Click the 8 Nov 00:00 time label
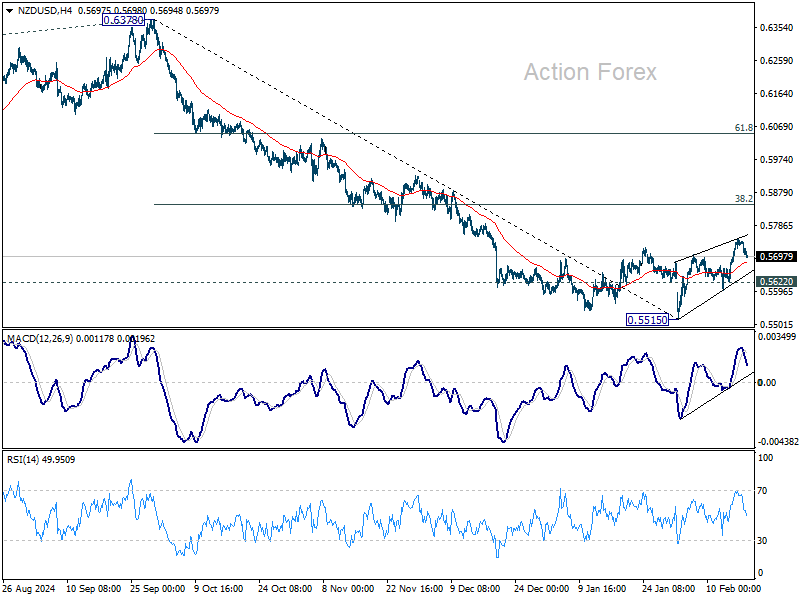800x600 pixels. pos(349,588)
